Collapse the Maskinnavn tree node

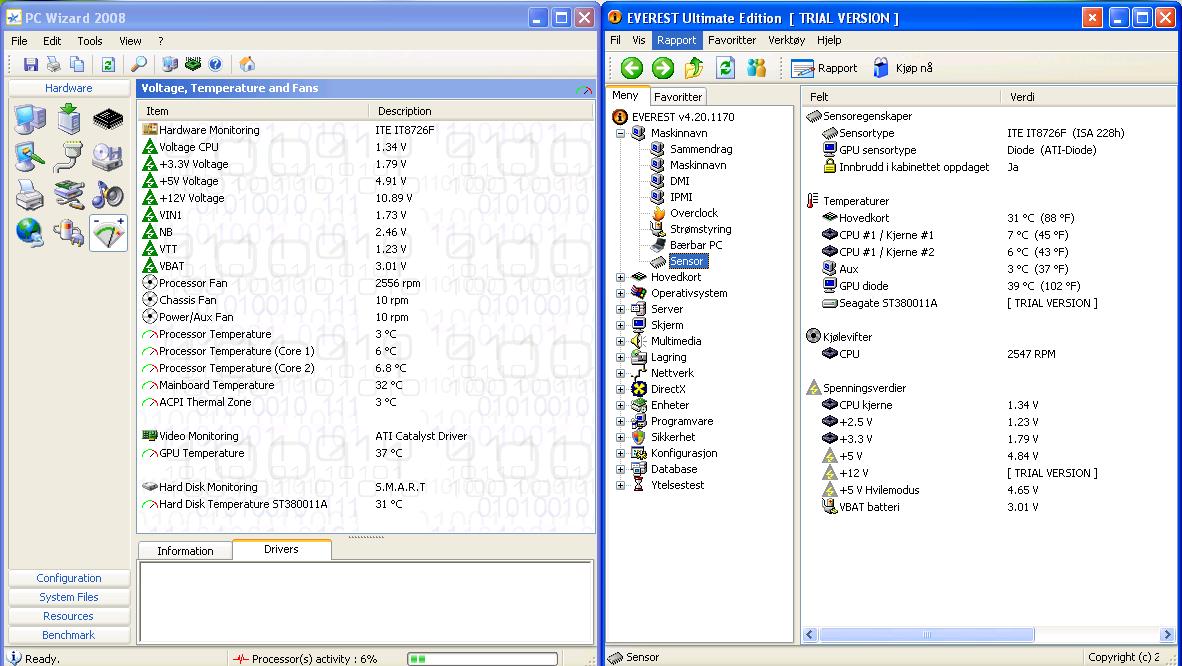(x=620, y=134)
